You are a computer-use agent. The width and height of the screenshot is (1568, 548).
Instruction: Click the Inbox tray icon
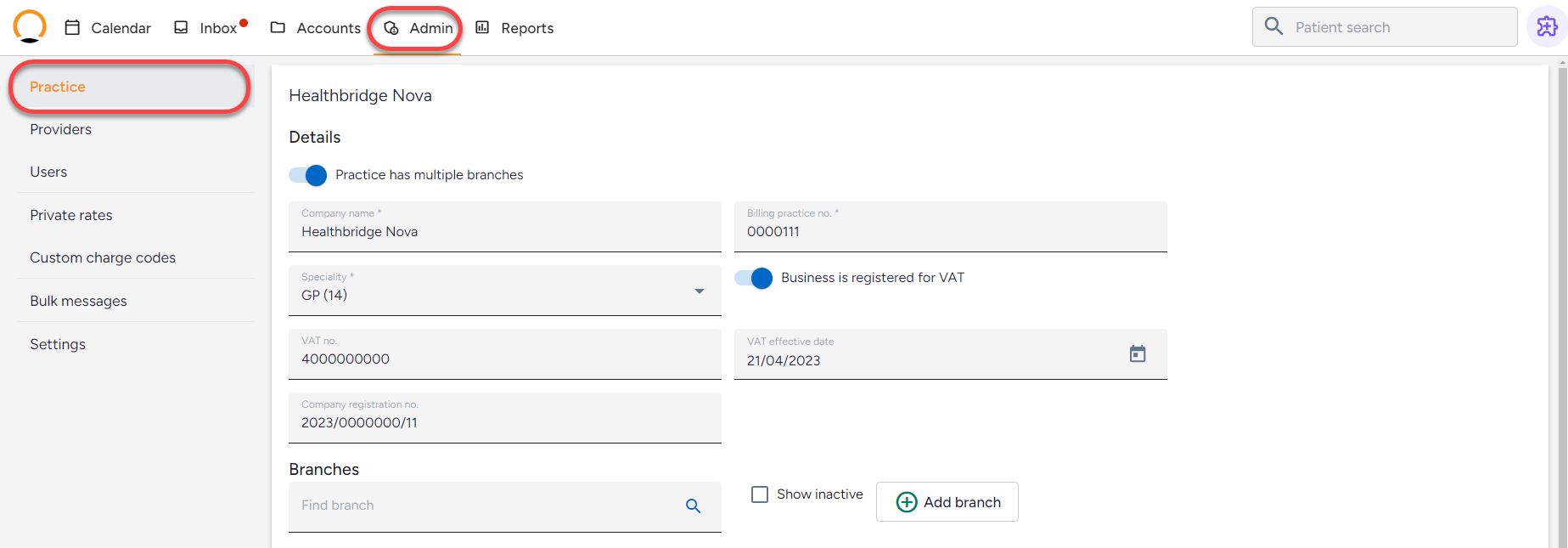[181, 27]
